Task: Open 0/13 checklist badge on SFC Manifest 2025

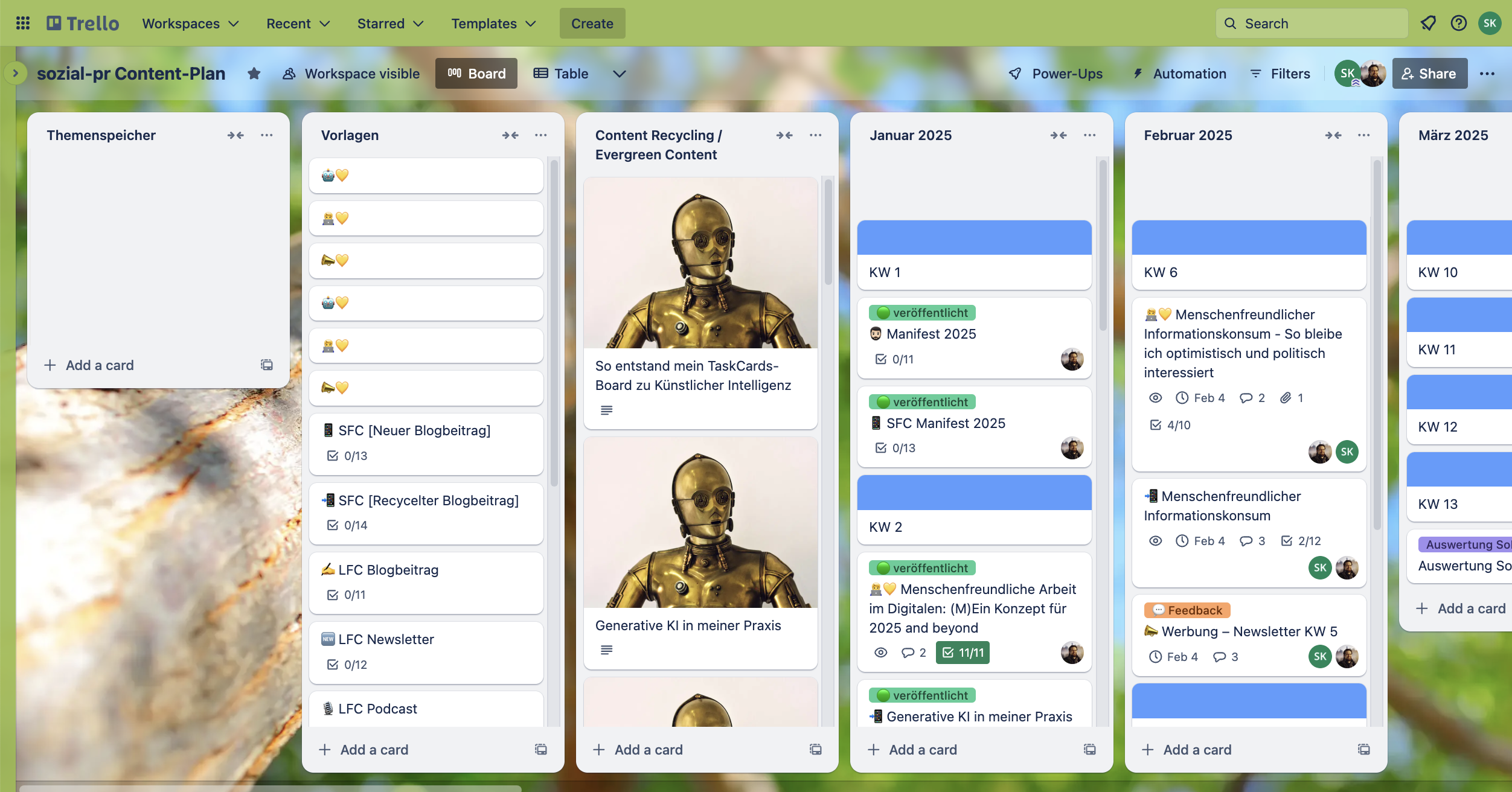Action: pos(895,448)
